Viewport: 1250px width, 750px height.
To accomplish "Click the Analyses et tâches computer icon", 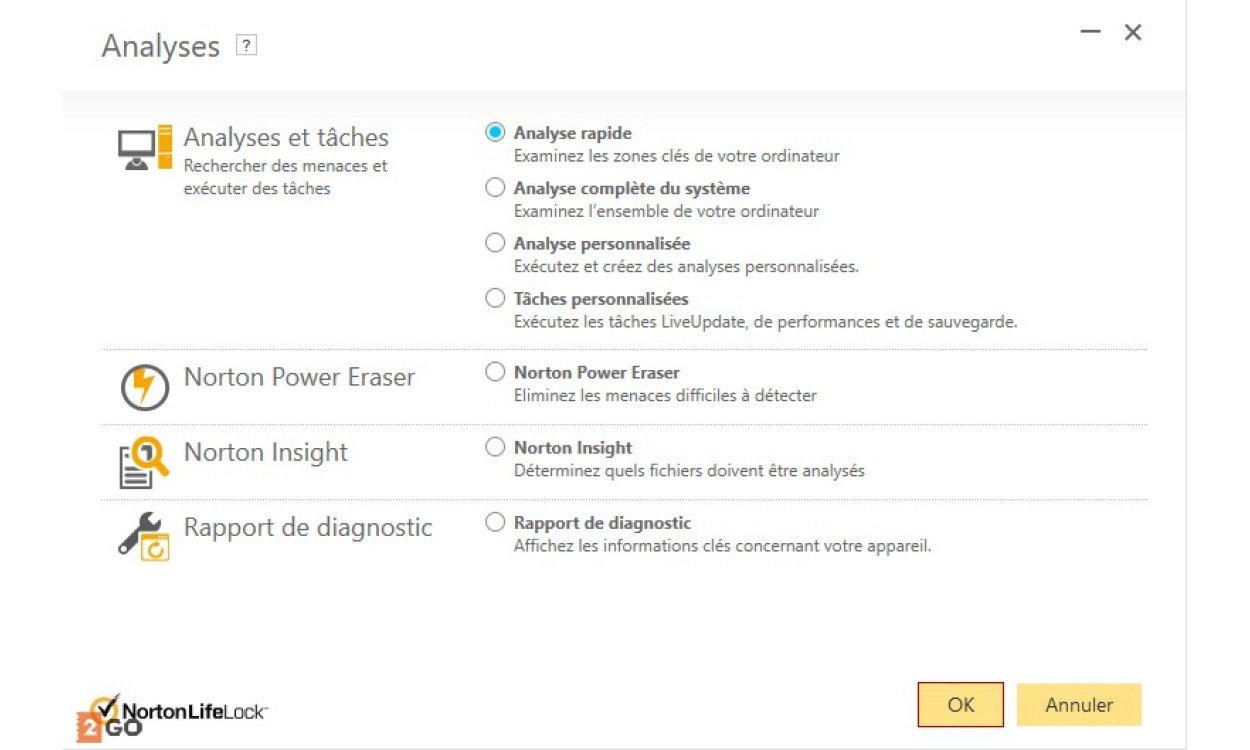I will click(145, 149).
